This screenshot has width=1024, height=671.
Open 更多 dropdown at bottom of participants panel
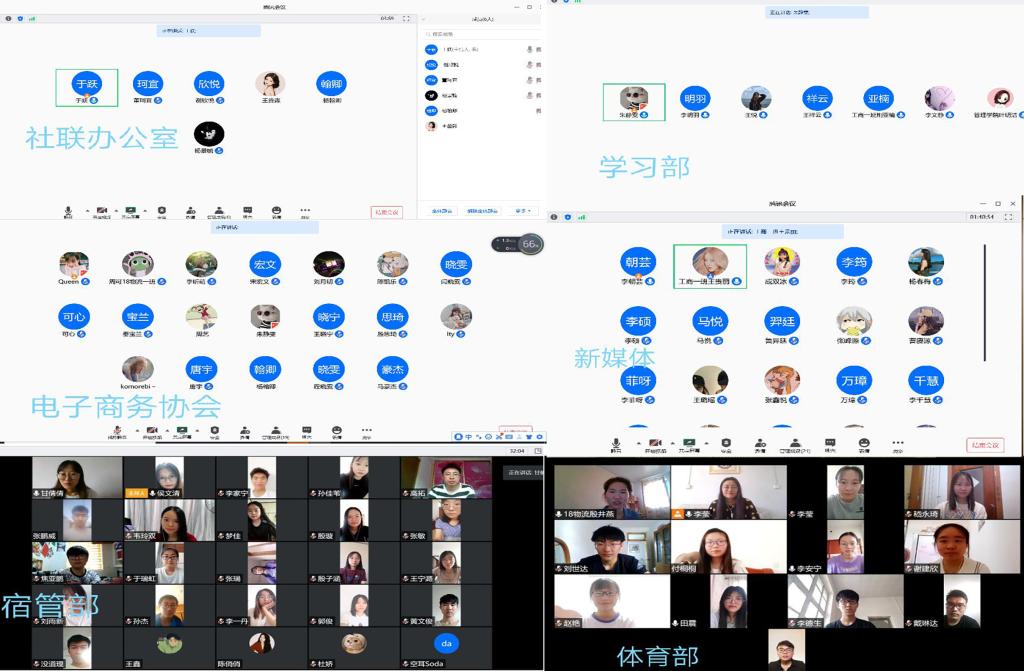click(522, 211)
